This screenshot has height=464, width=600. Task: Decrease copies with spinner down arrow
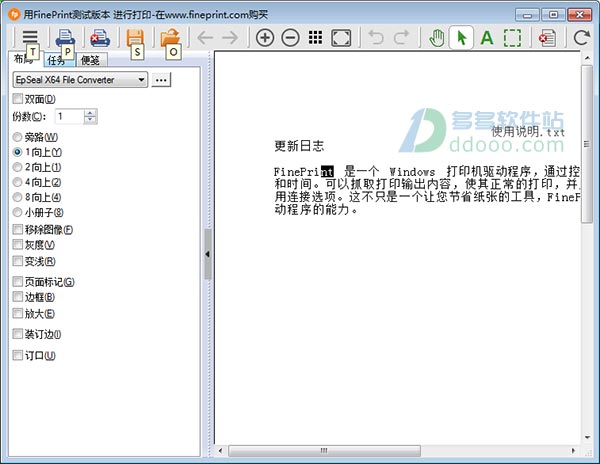[90, 120]
